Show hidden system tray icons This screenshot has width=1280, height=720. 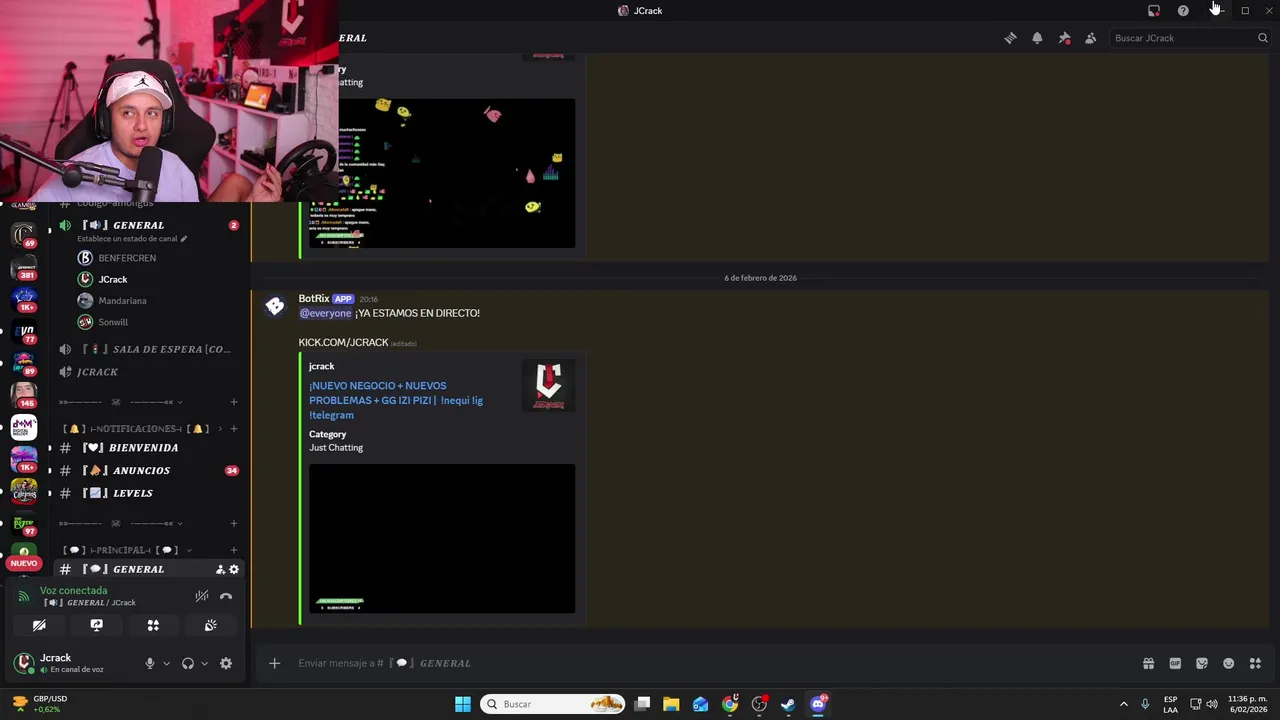1123,704
